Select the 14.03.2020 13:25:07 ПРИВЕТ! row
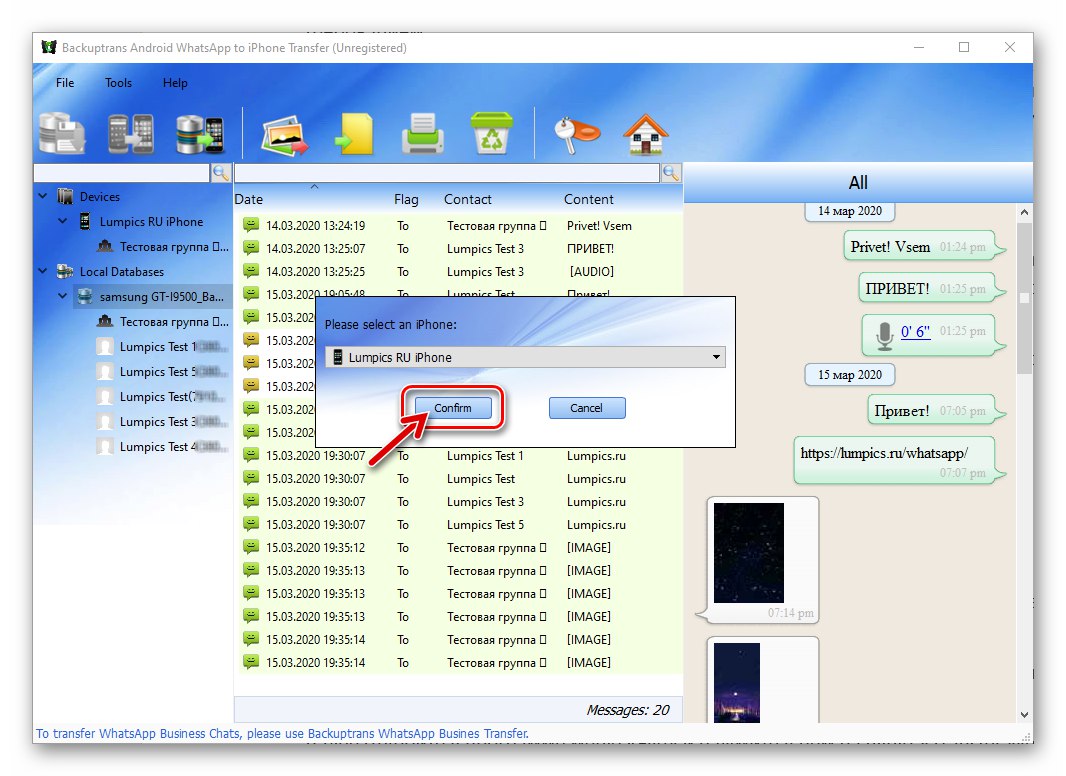This screenshot has height=776, width=1066. click(x=458, y=248)
